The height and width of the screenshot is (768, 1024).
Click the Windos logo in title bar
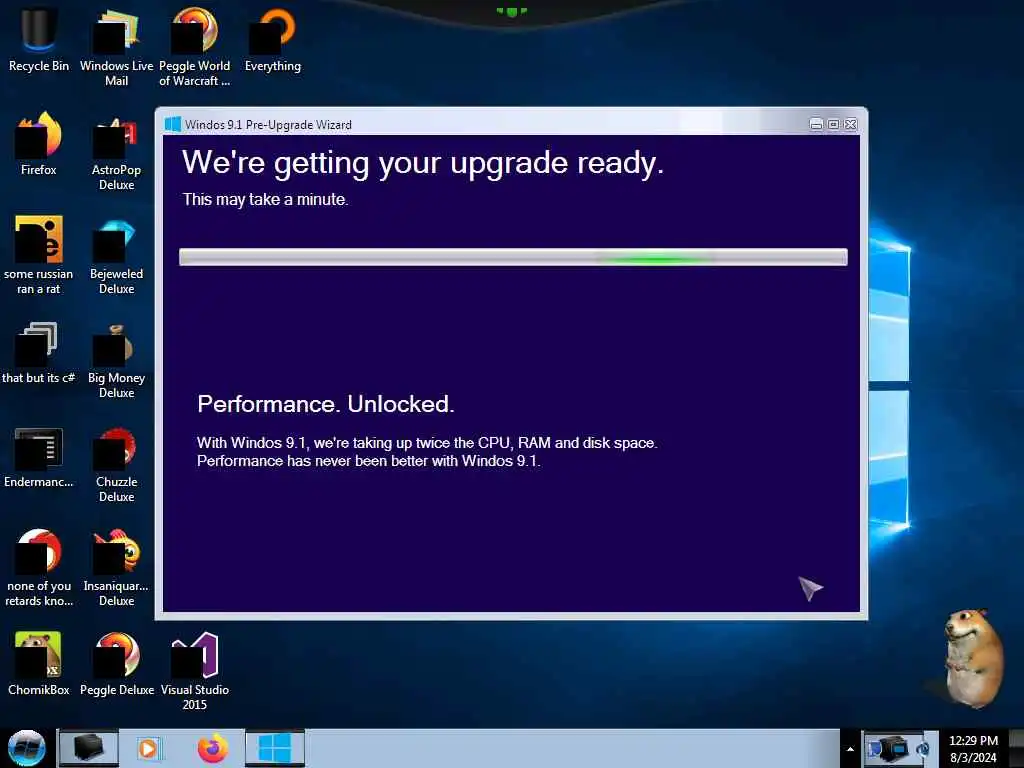coord(172,124)
